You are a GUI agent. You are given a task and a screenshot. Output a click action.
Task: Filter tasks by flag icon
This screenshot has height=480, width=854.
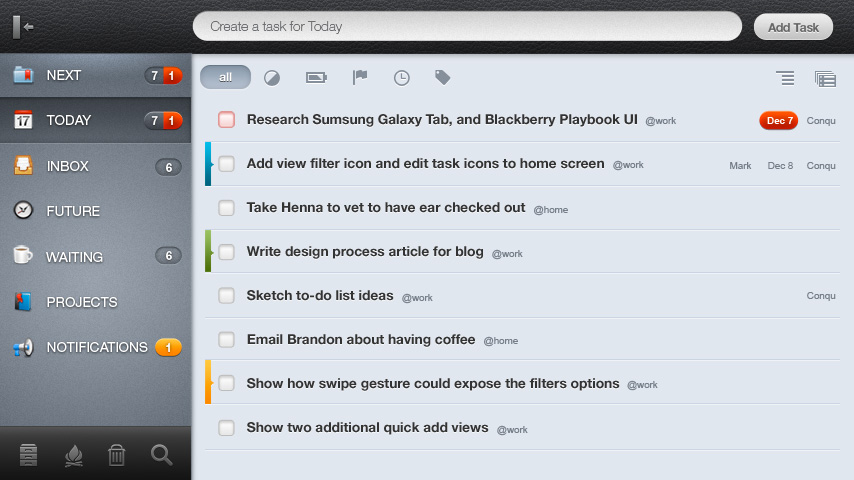click(x=360, y=77)
